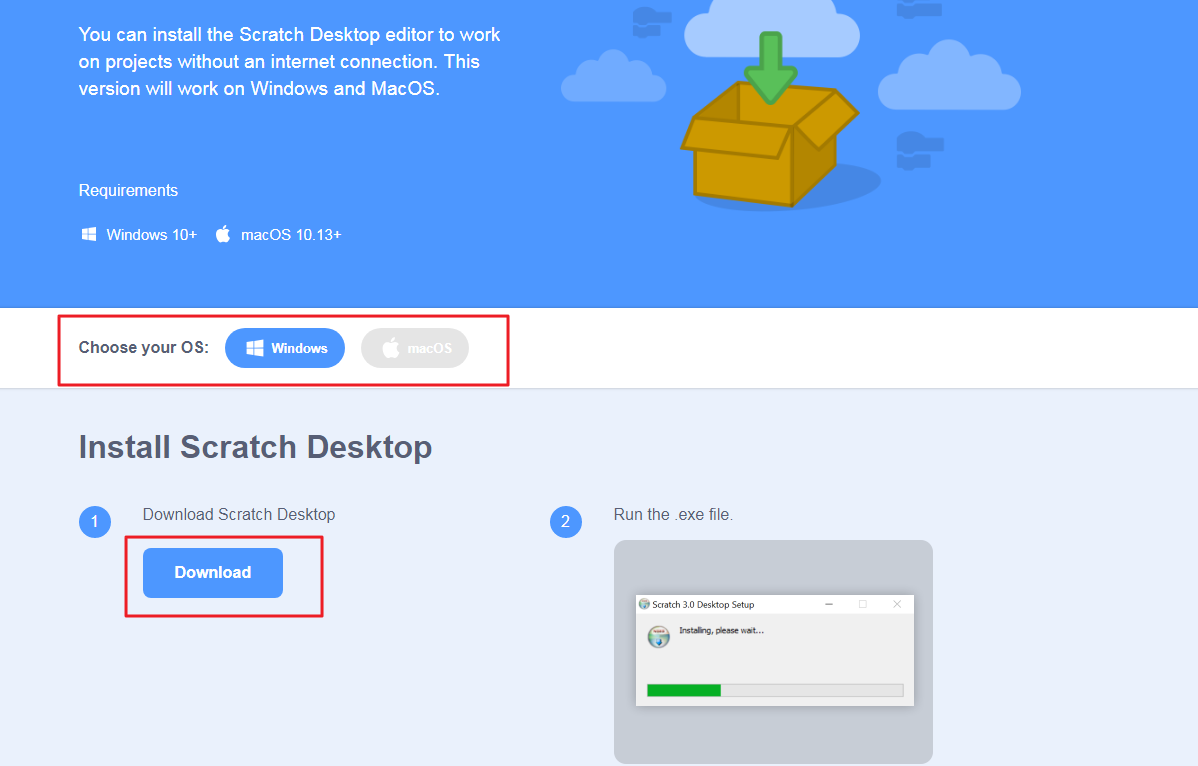
Task: Click the 'Run the .exe file.' text
Action: pyautogui.click(x=673, y=515)
